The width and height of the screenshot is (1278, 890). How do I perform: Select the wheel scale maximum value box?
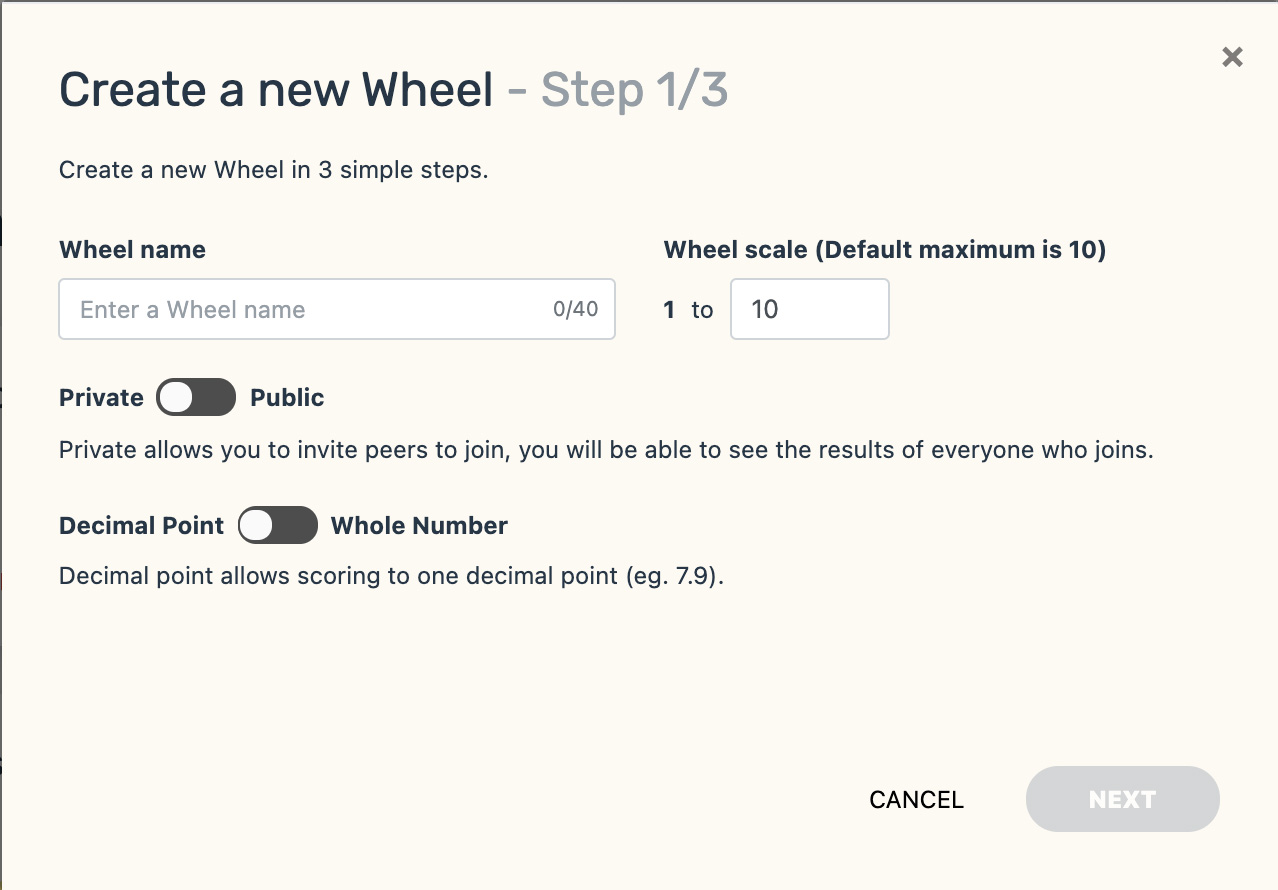click(x=810, y=309)
